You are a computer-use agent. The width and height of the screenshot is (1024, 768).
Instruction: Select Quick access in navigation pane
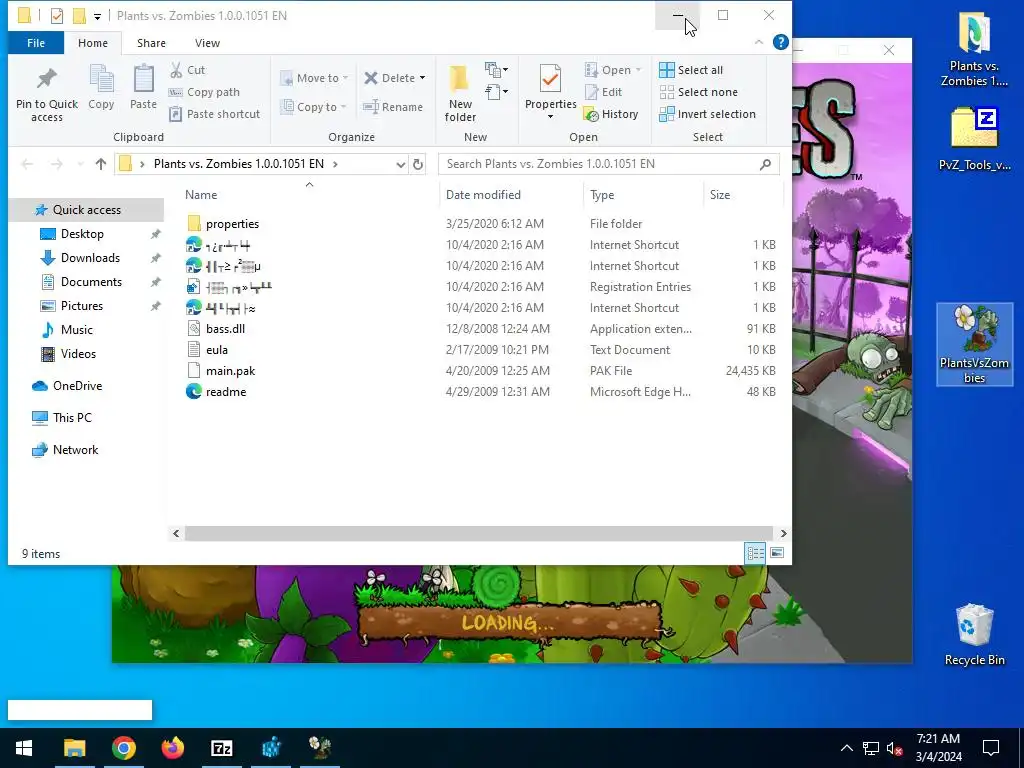click(x=86, y=210)
